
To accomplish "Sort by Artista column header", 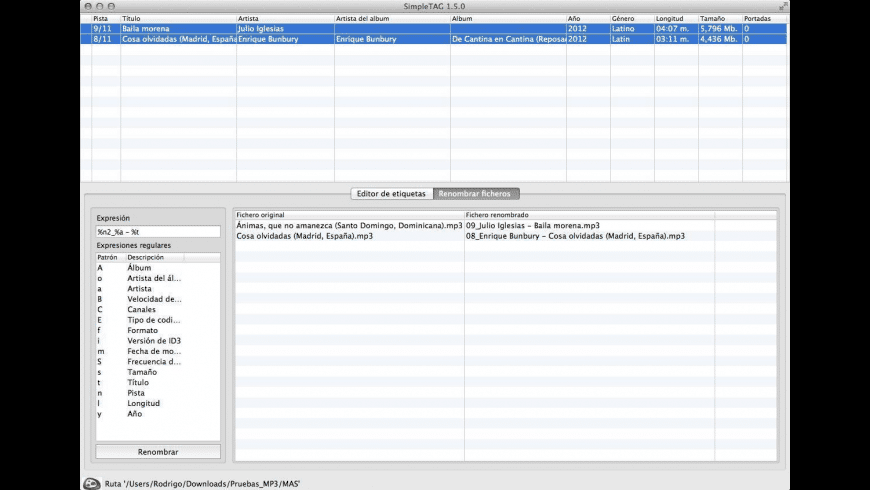I will [285, 18].
